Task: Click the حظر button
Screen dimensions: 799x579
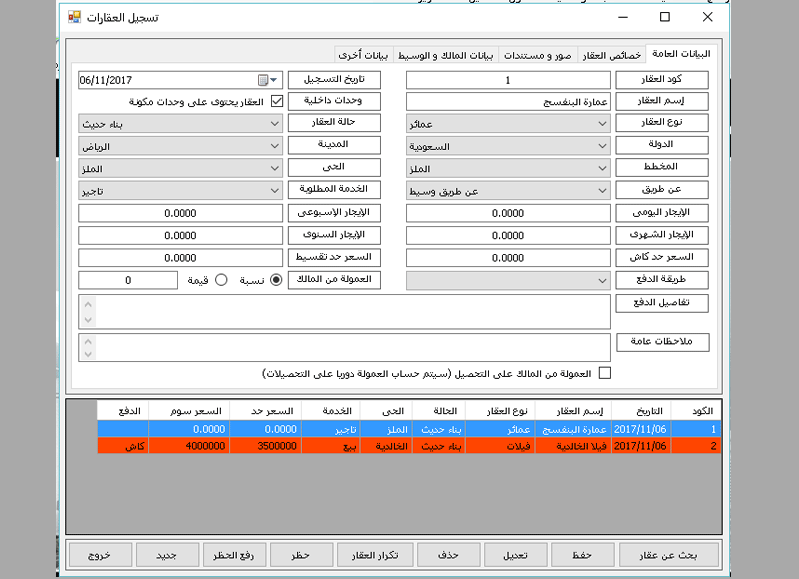Action: 301,555
